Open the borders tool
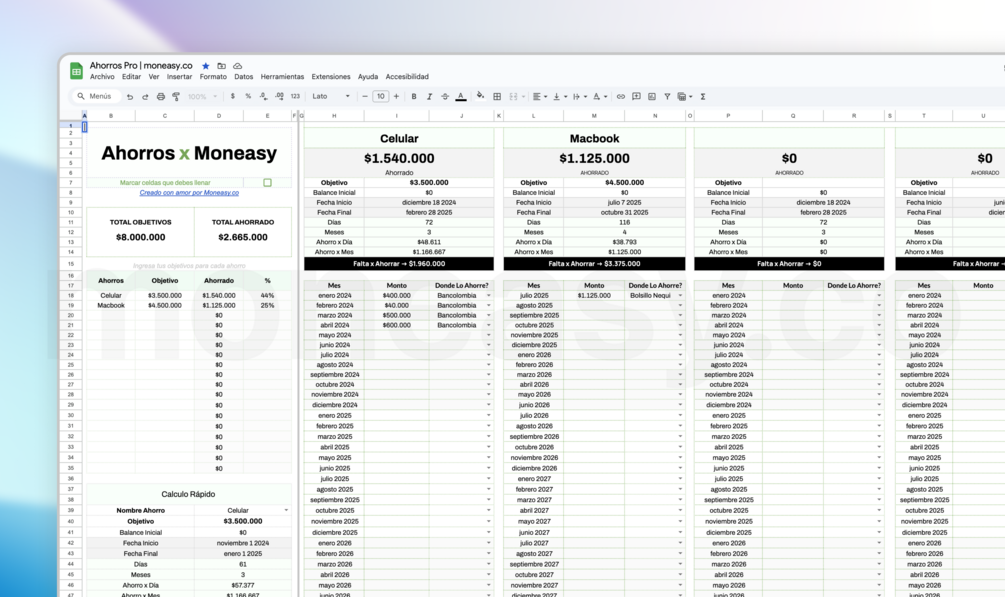Image resolution: width=1005 pixels, height=597 pixels. coord(497,97)
